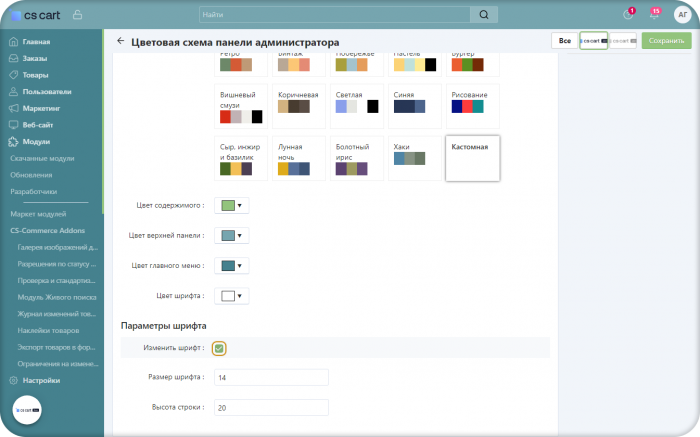Open Экспорт товаров addon link
This screenshot has width=700, height=437.
click(x=56, y=347)
